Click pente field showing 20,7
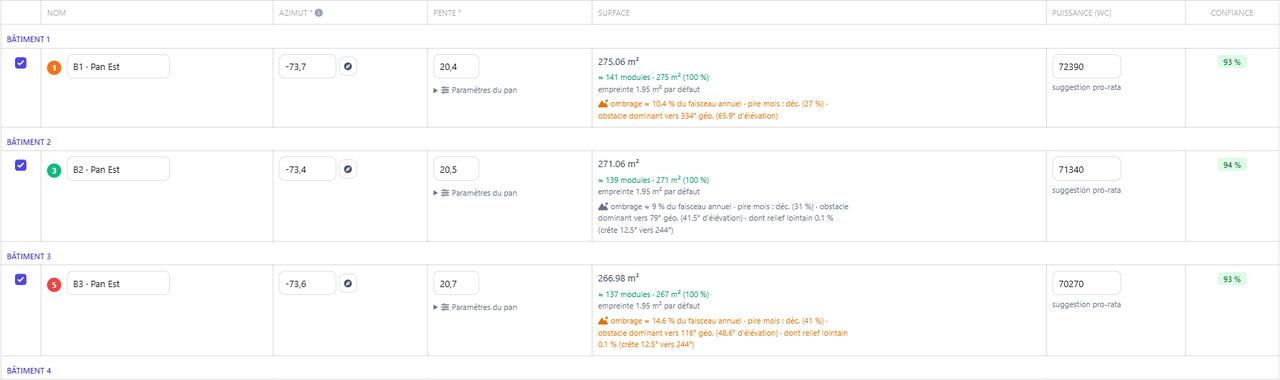Screen dimensions: 1280x380 [x=456, y=284]
